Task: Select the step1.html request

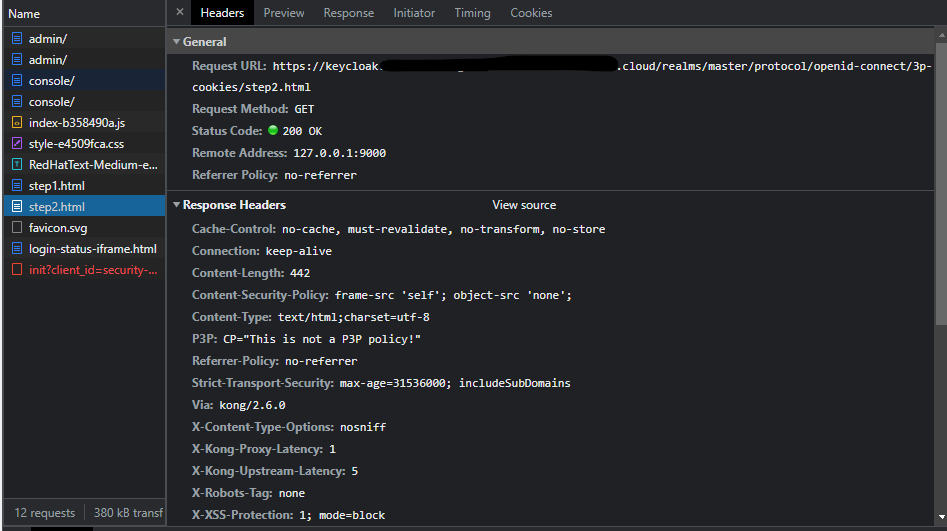Action: coord(85,185)
